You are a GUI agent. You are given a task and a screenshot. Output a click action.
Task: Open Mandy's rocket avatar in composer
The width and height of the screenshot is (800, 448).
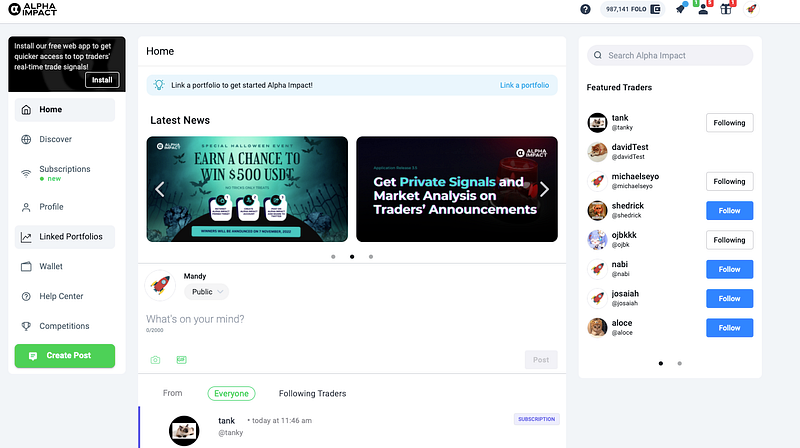point(160,285)
